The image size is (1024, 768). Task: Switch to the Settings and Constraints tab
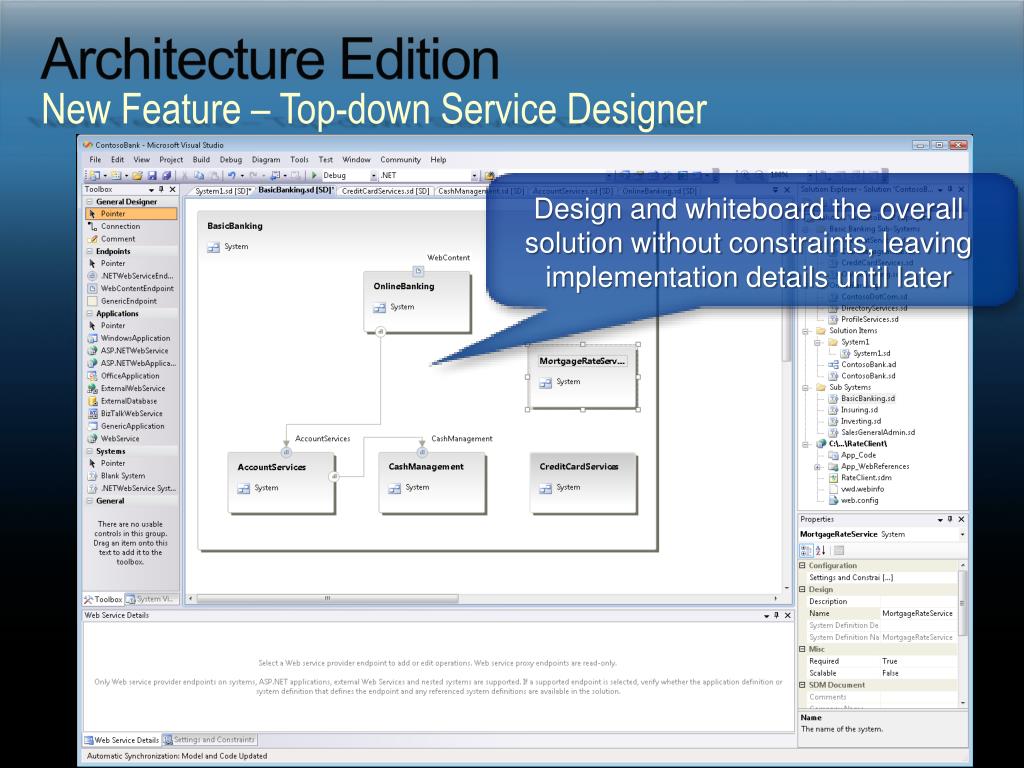point(209,740)
